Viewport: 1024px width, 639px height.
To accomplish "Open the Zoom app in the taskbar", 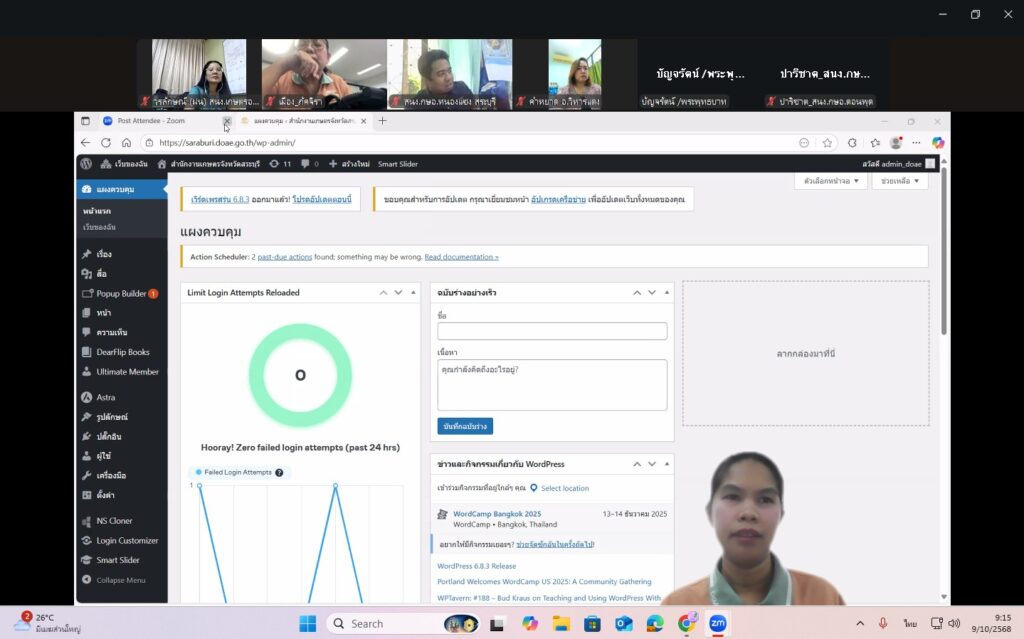I will (x=717, y=623).
